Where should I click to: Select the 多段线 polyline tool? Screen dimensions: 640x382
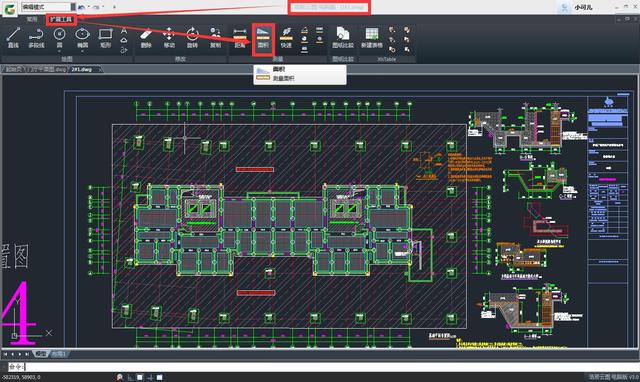[x=36, y=38]
